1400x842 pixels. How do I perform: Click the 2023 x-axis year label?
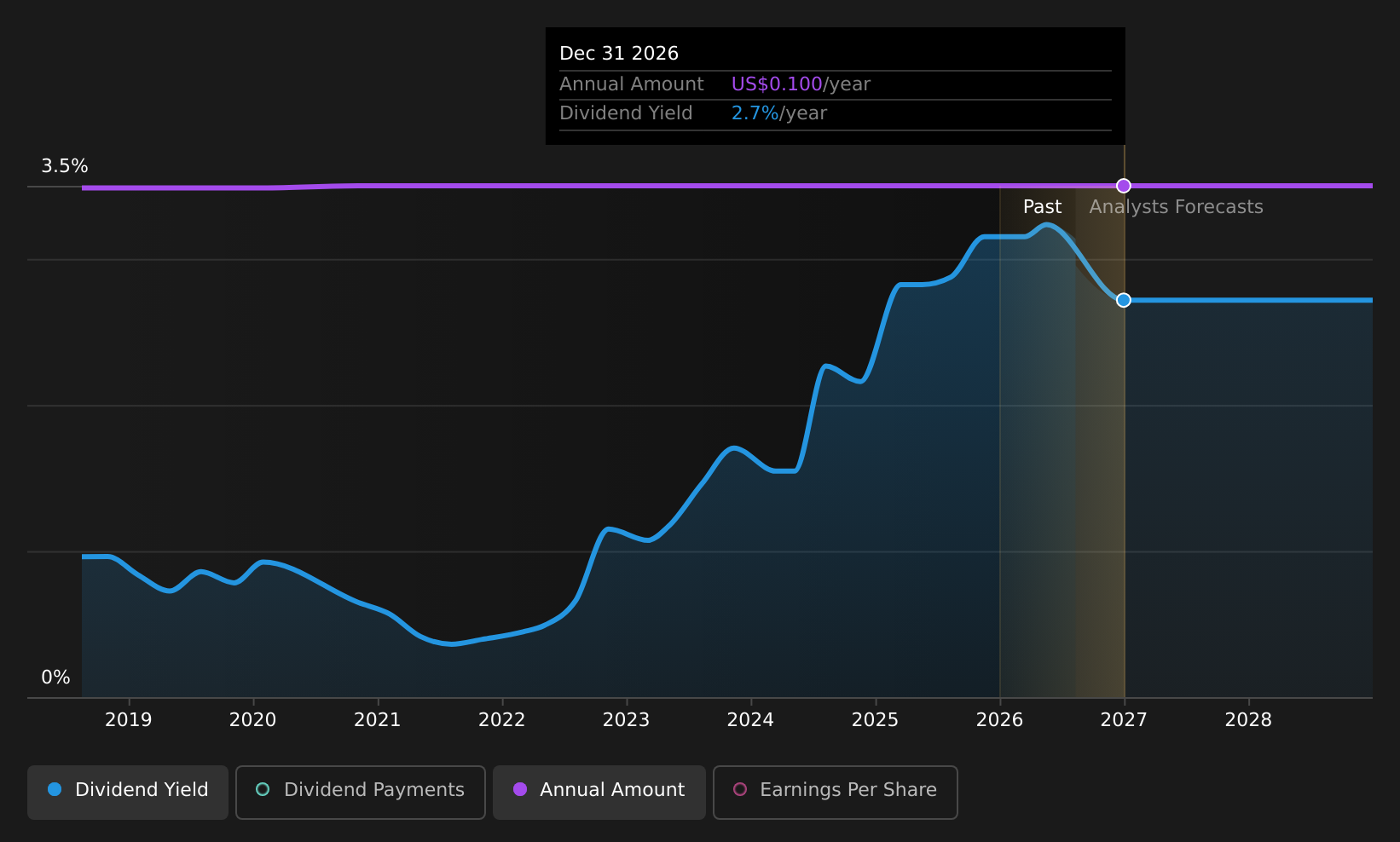(x=627, y=720)
